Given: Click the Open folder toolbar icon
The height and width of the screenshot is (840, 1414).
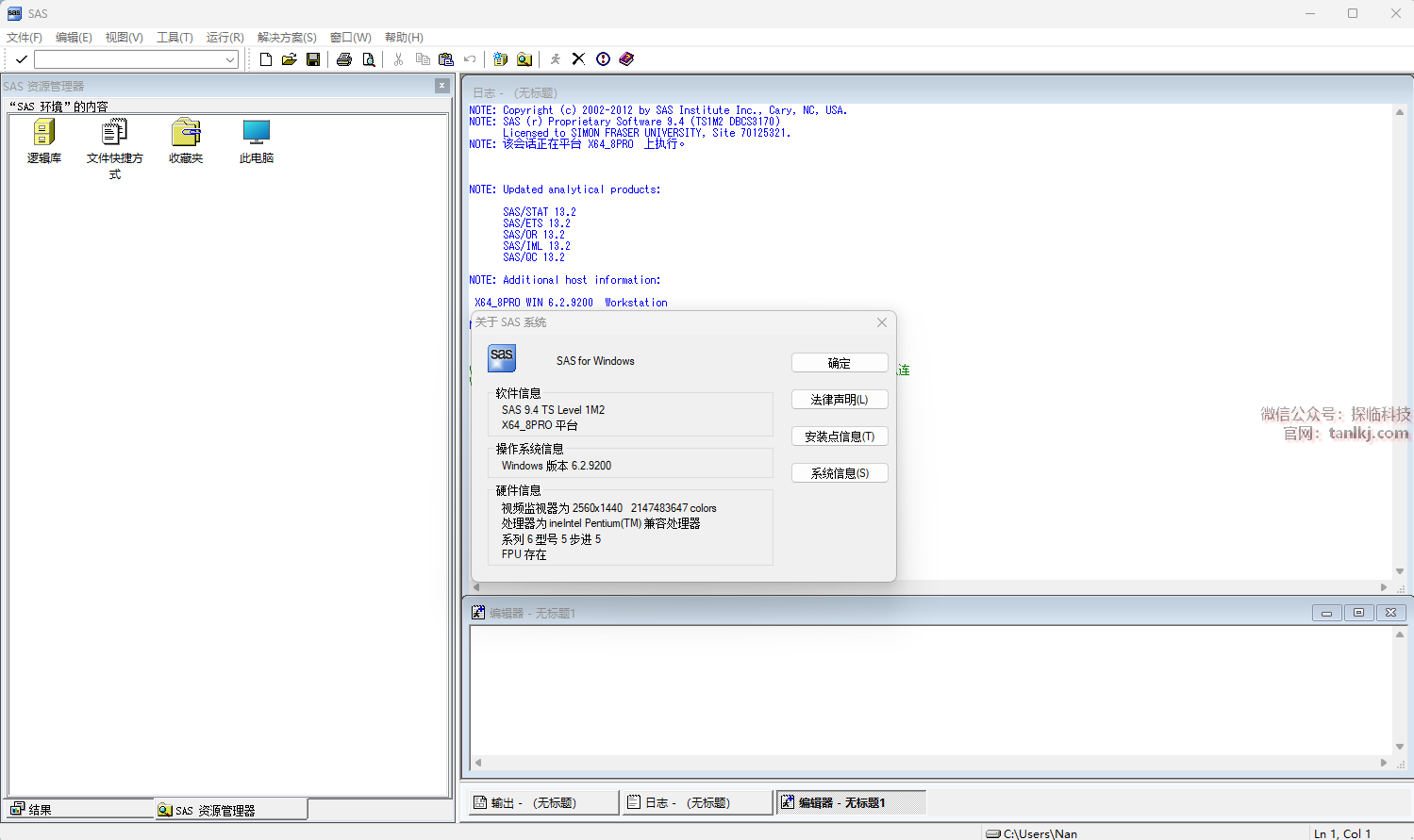Looking at the screenshot, I should click(290, 59).
